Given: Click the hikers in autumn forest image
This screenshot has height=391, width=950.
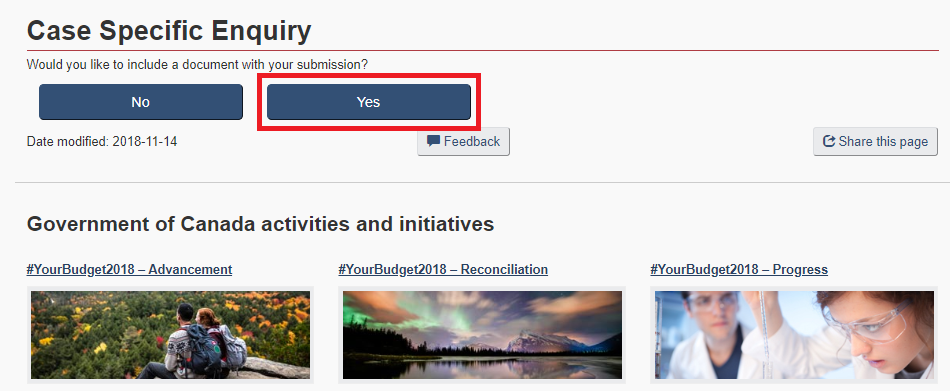Looking at the screenshot, I should (170, 335).
